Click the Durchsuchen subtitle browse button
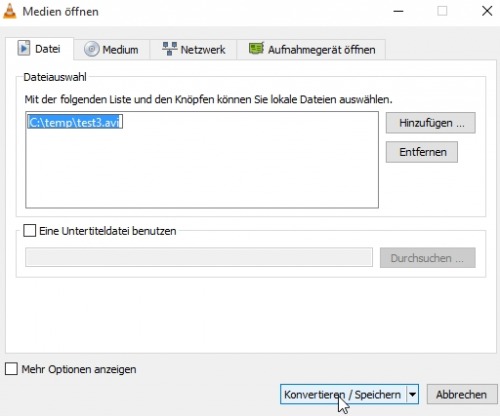The image size is (500, 416). pos(428,258)
